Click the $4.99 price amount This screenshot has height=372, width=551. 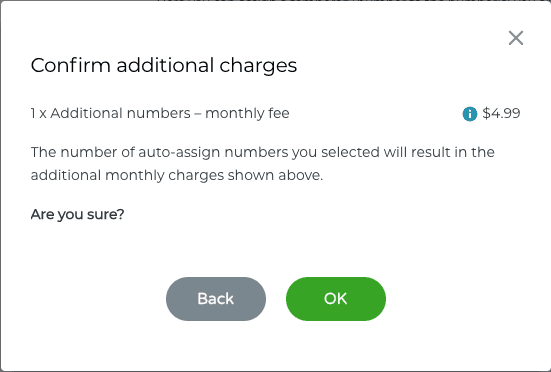pos(501,113)
